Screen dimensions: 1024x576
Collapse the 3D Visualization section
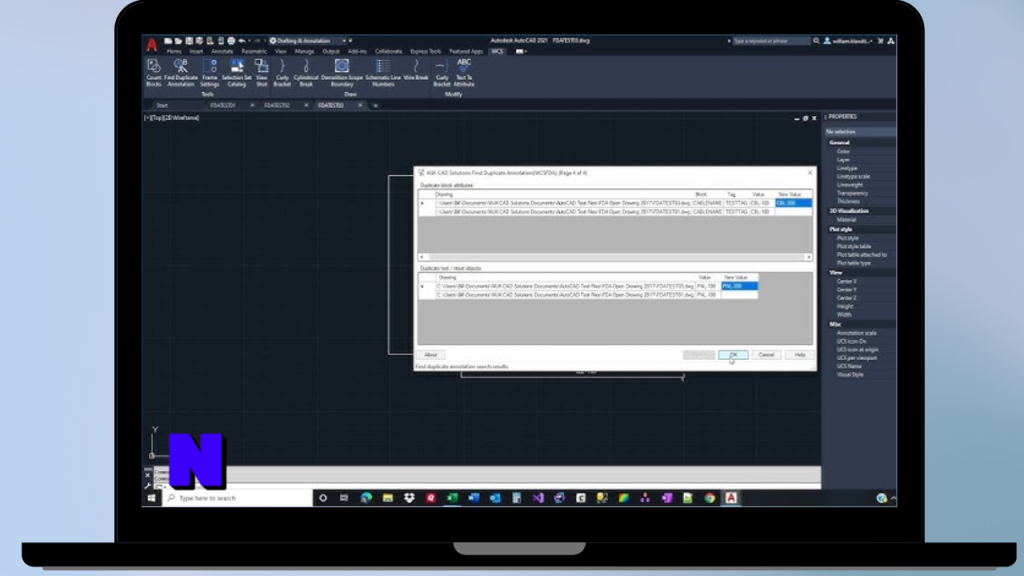(x=849, y=211)
